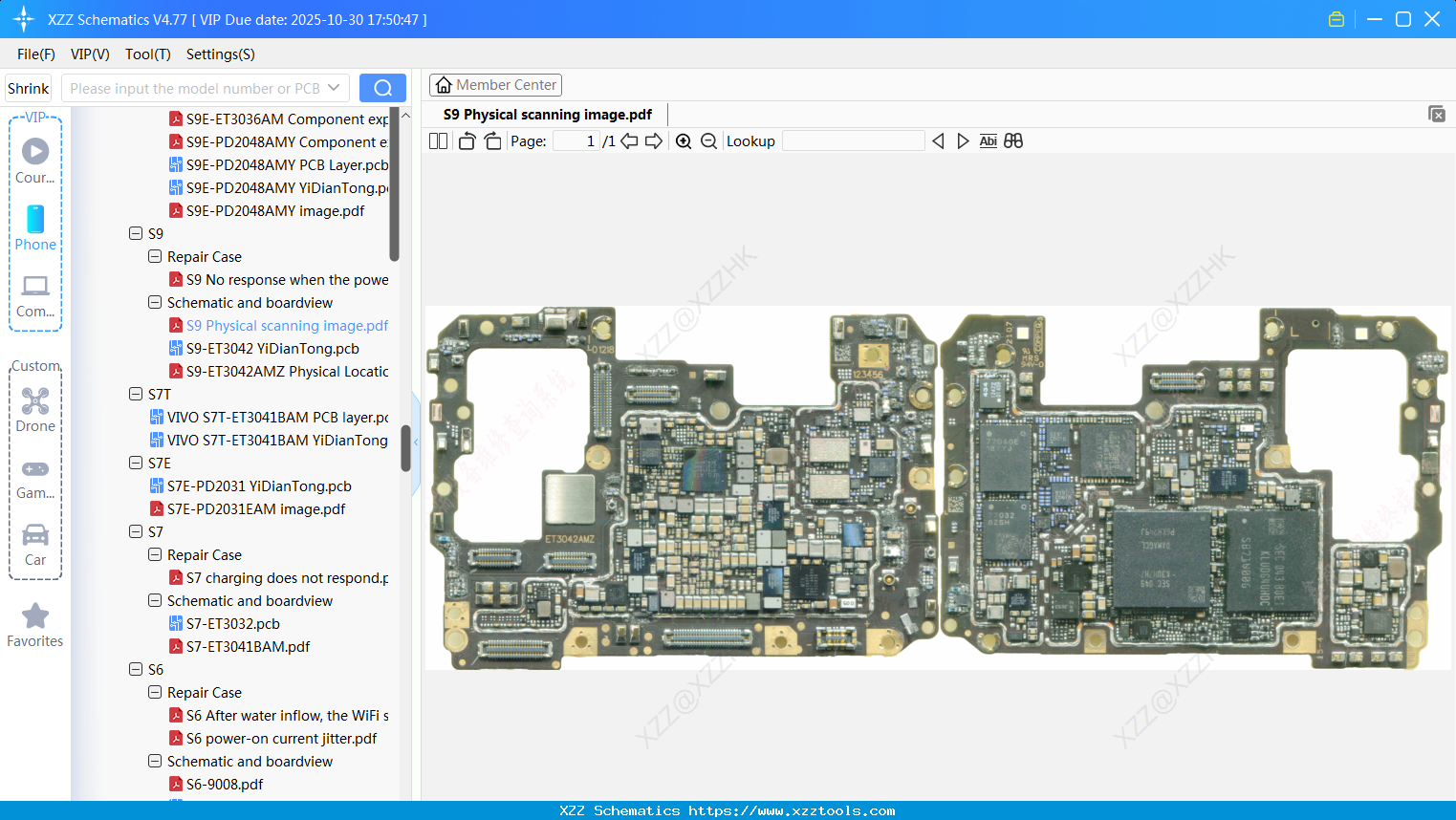Rotate the page counterclockwise
The width and height of the screenshot is (1456, 820).
pos(467,141)
